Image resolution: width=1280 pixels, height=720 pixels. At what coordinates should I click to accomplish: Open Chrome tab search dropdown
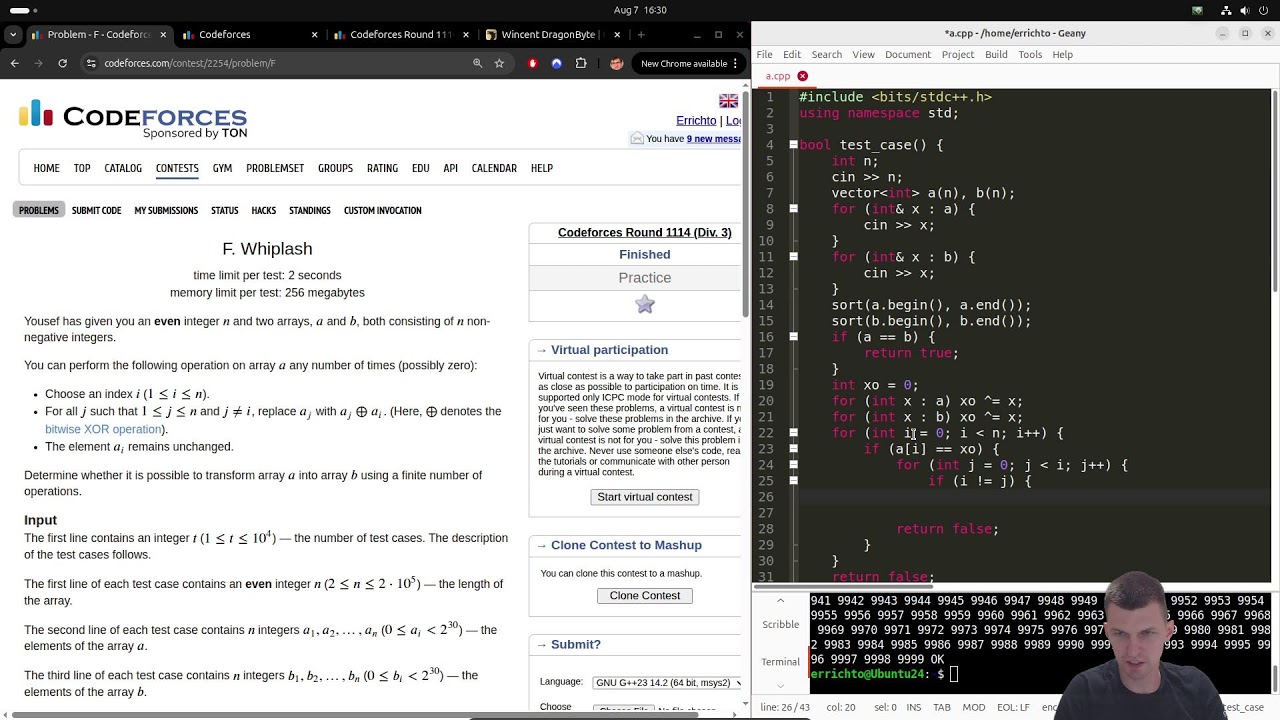coord(13,34)
